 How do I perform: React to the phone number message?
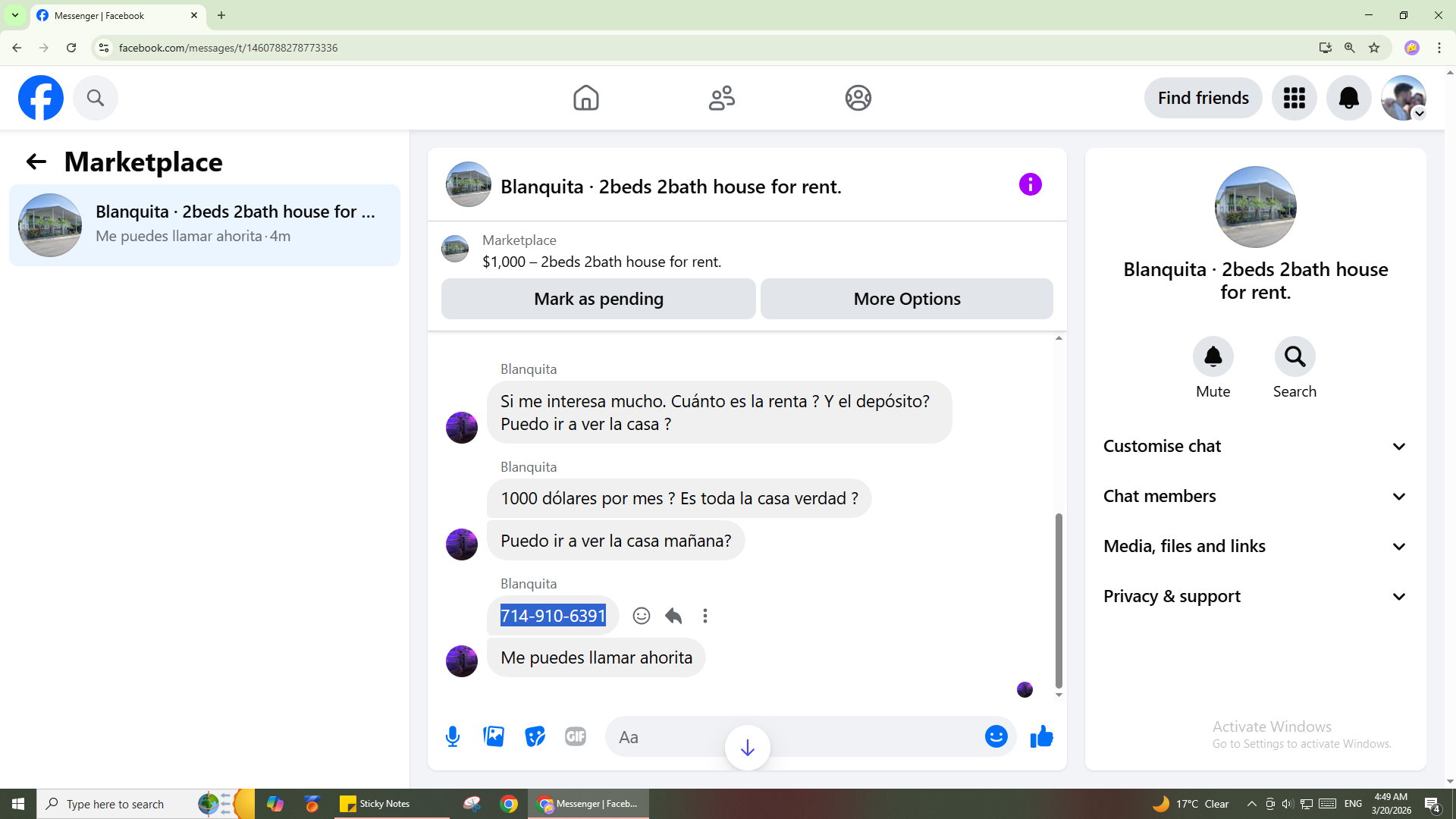click(642, 616)
